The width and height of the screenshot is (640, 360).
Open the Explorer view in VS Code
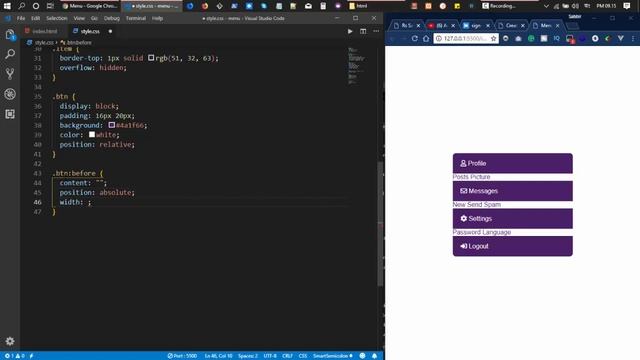coord(10,34)
